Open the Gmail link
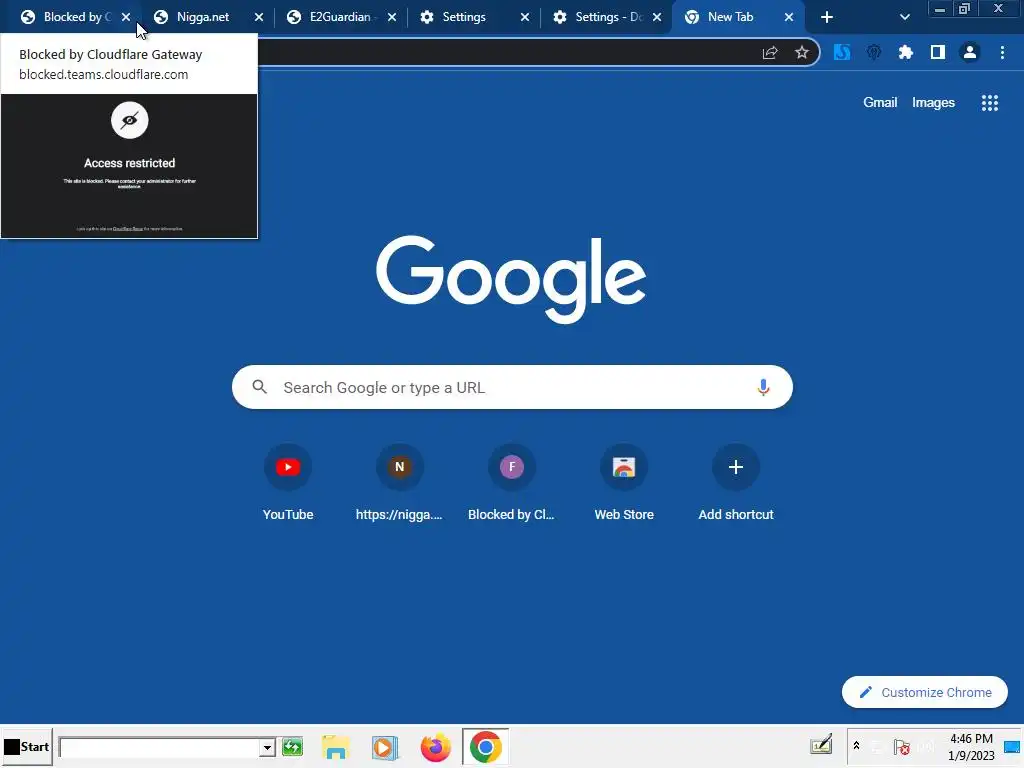 (880, 103)
